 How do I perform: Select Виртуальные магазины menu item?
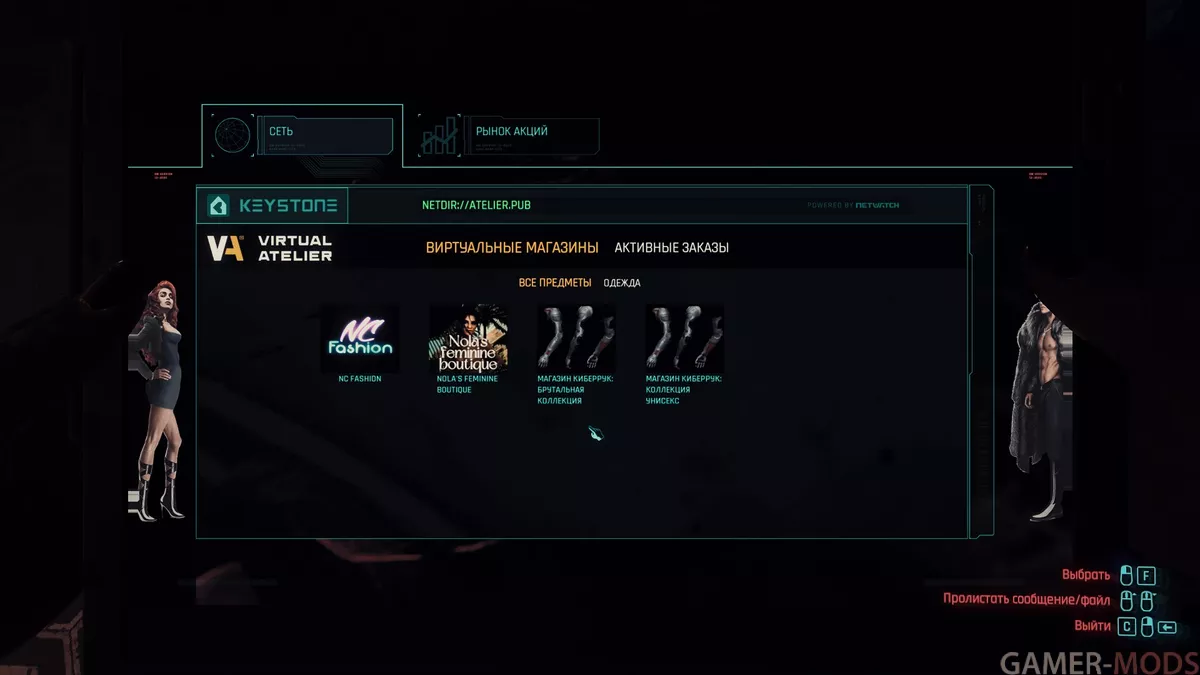pos(512,248)
